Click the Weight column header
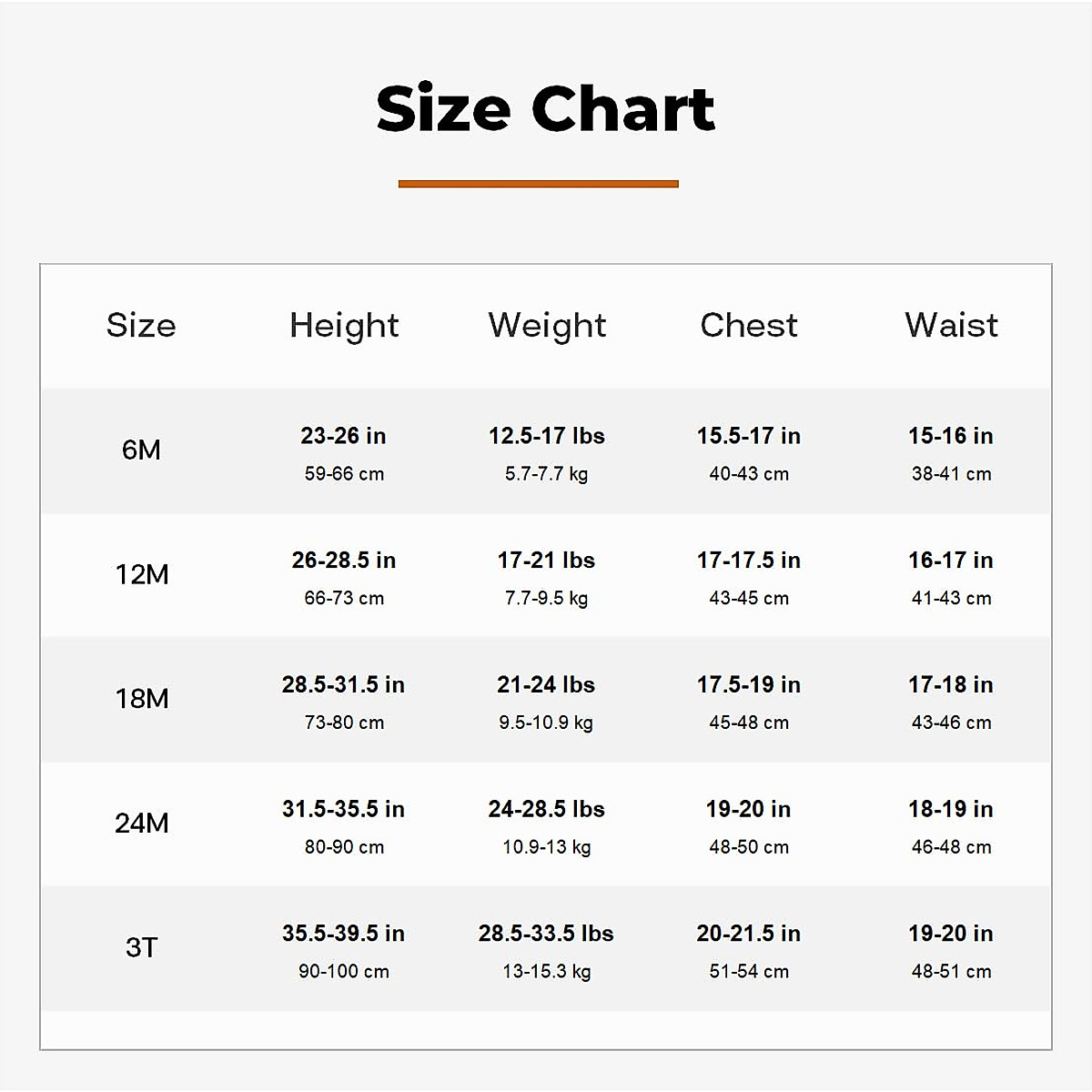This screenshot has width=1092, height=1092. (x=547, y=325)
